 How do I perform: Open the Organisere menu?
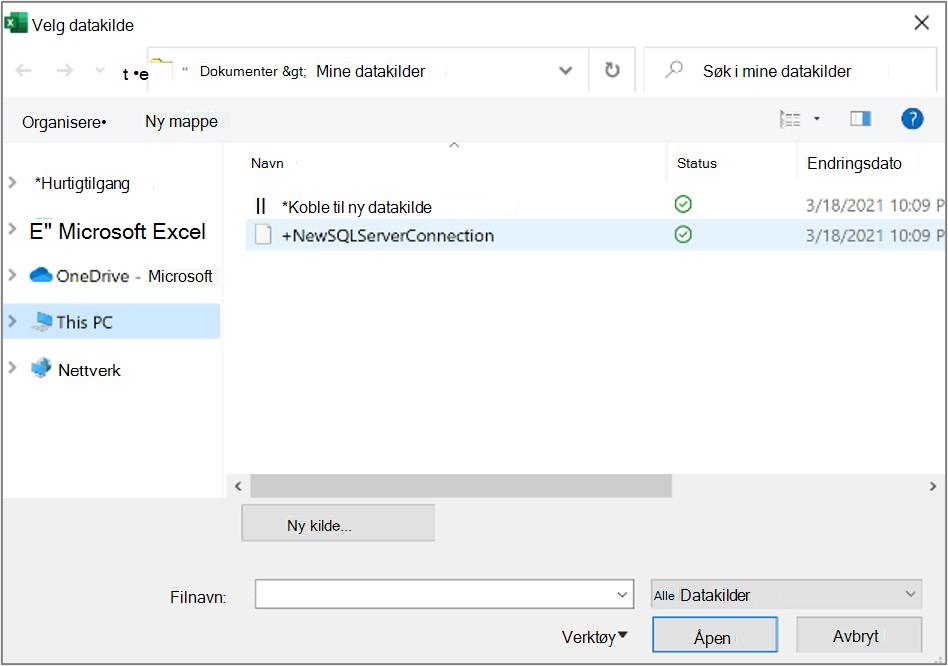pyautogui.click(x=64, y=122)
